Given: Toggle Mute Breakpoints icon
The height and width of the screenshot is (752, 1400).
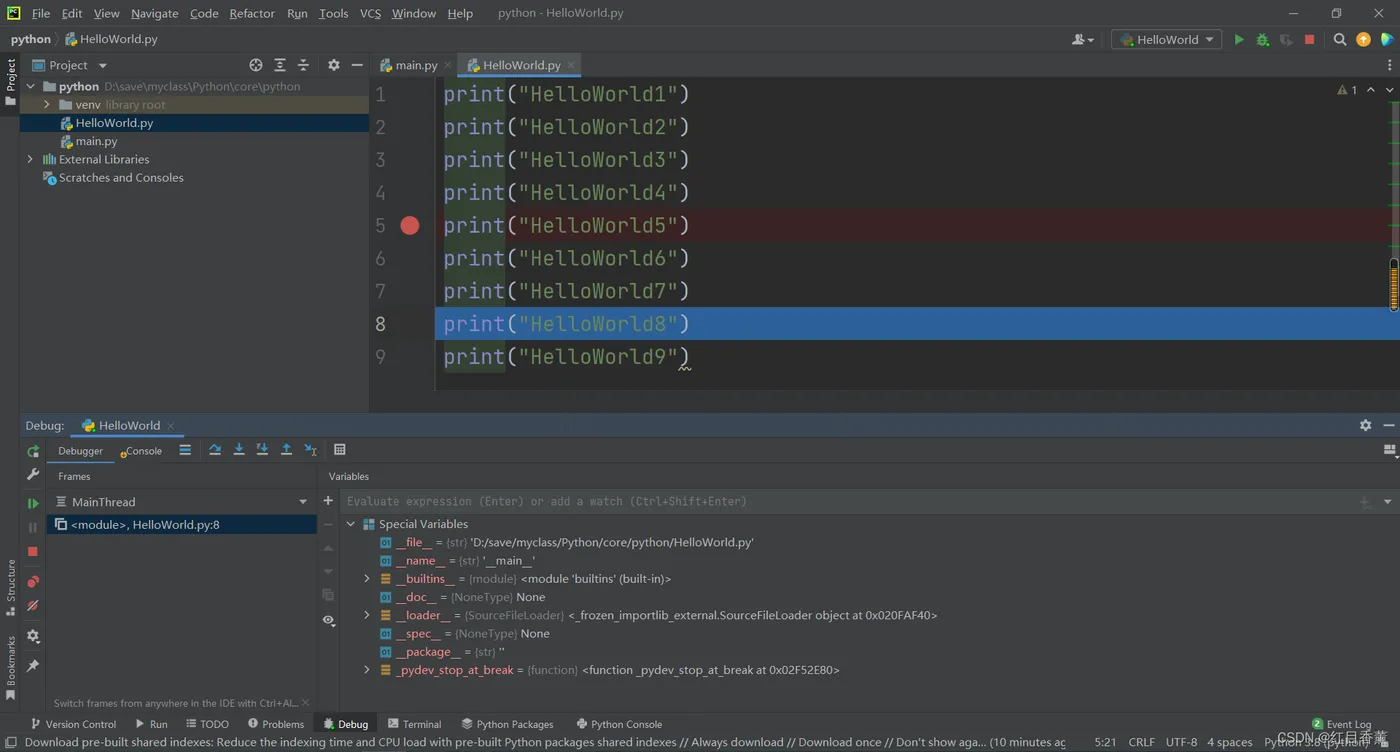Looking at the screenshot, I should (33, 605).
